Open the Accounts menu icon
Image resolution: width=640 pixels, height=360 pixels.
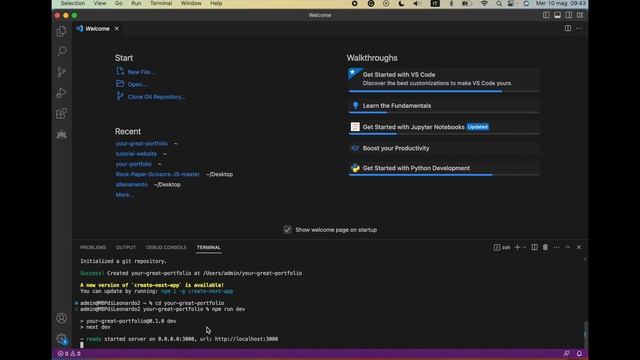[x=61, y=318]
